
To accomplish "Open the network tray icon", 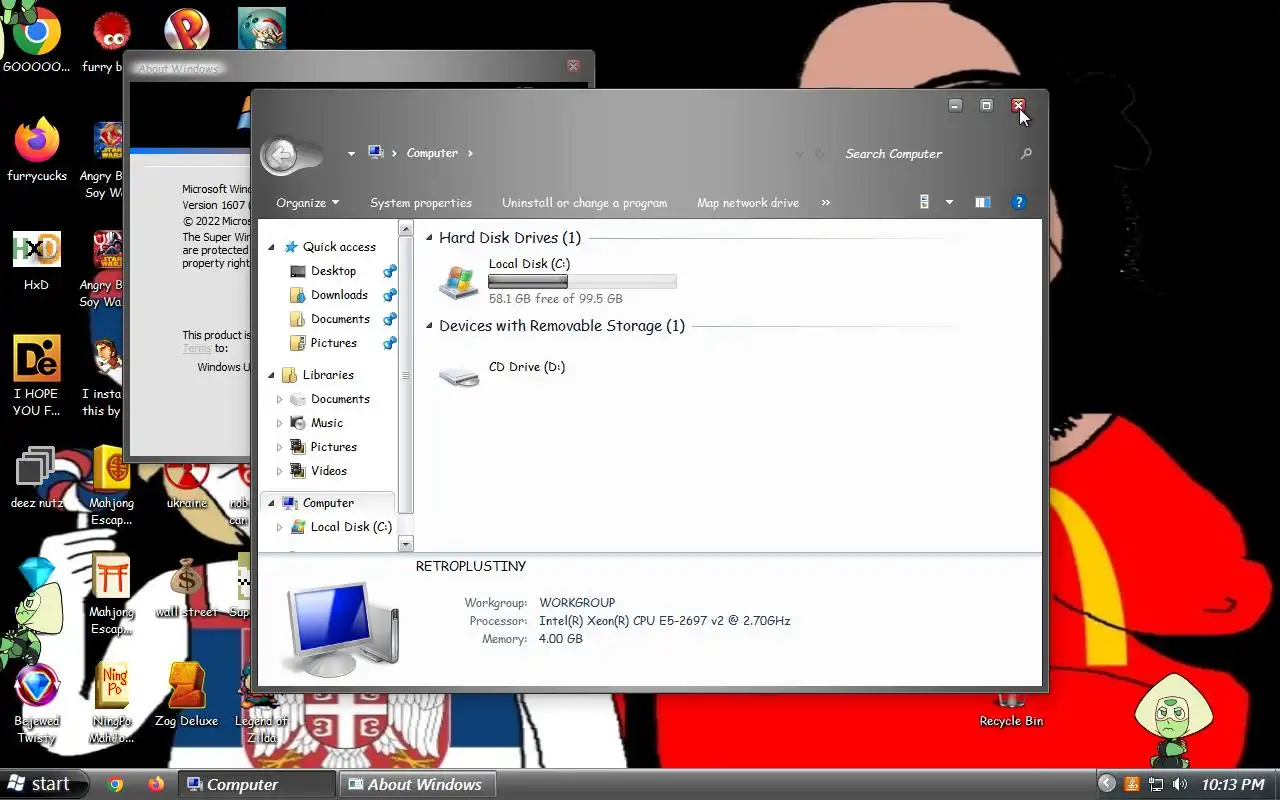I will point(1156,785).
